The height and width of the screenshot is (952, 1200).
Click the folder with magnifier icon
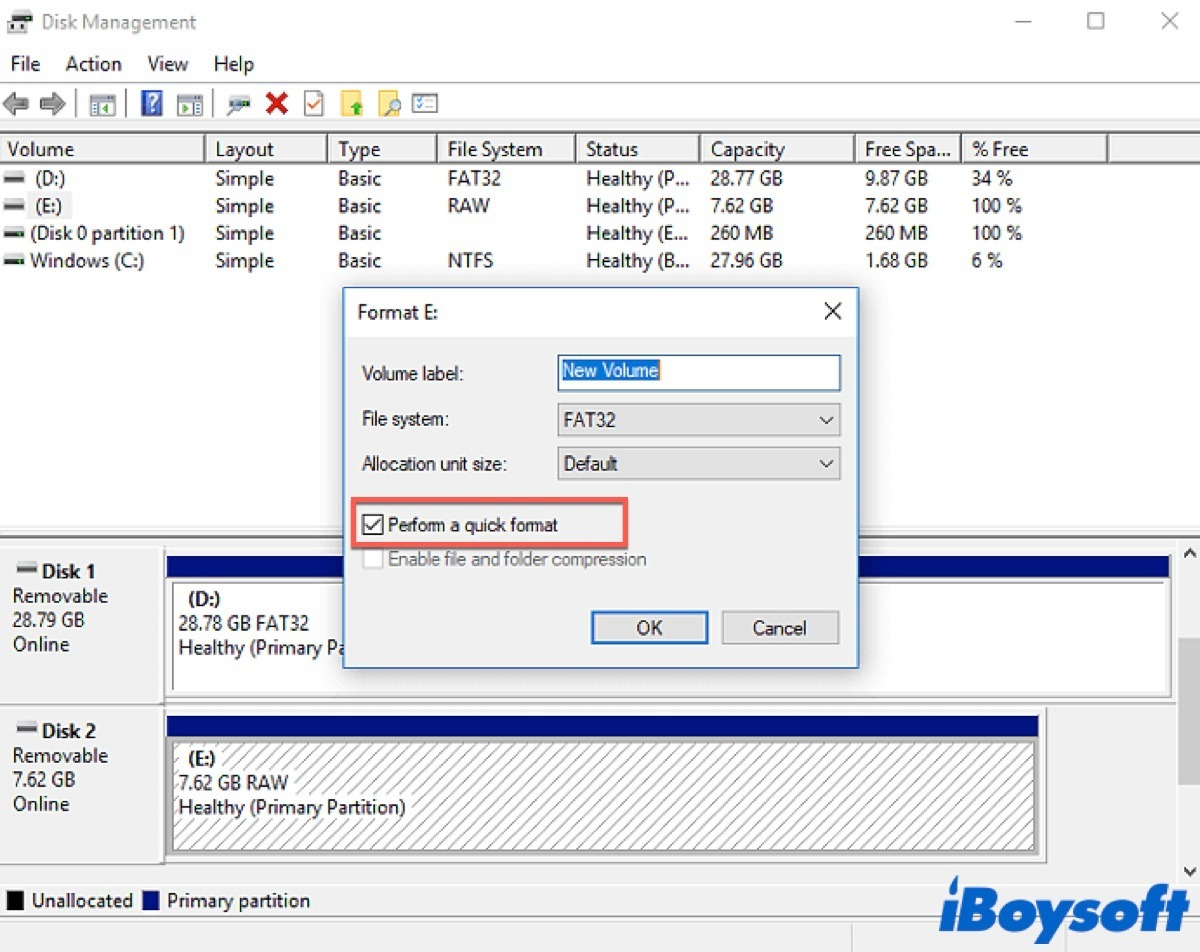pyautogui.click(x=389, y=104)
